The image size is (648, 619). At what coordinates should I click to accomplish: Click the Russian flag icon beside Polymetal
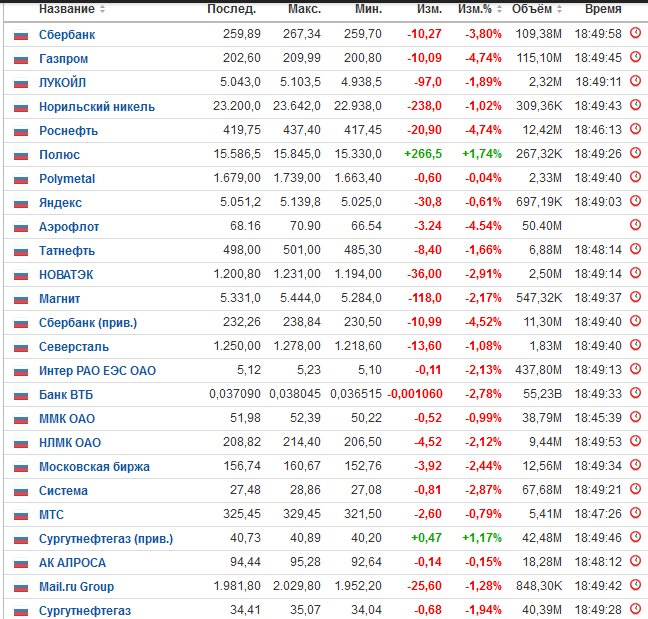[x=21, y=180]
